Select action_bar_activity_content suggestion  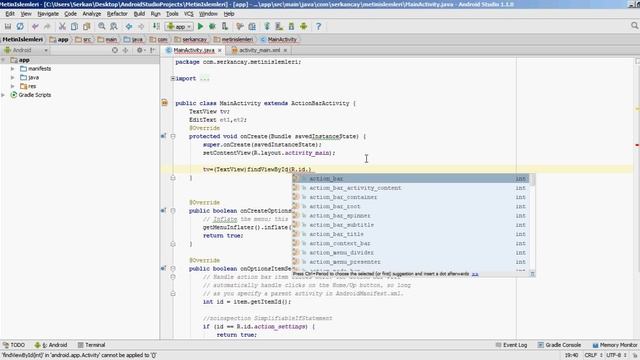coord(410,188)
